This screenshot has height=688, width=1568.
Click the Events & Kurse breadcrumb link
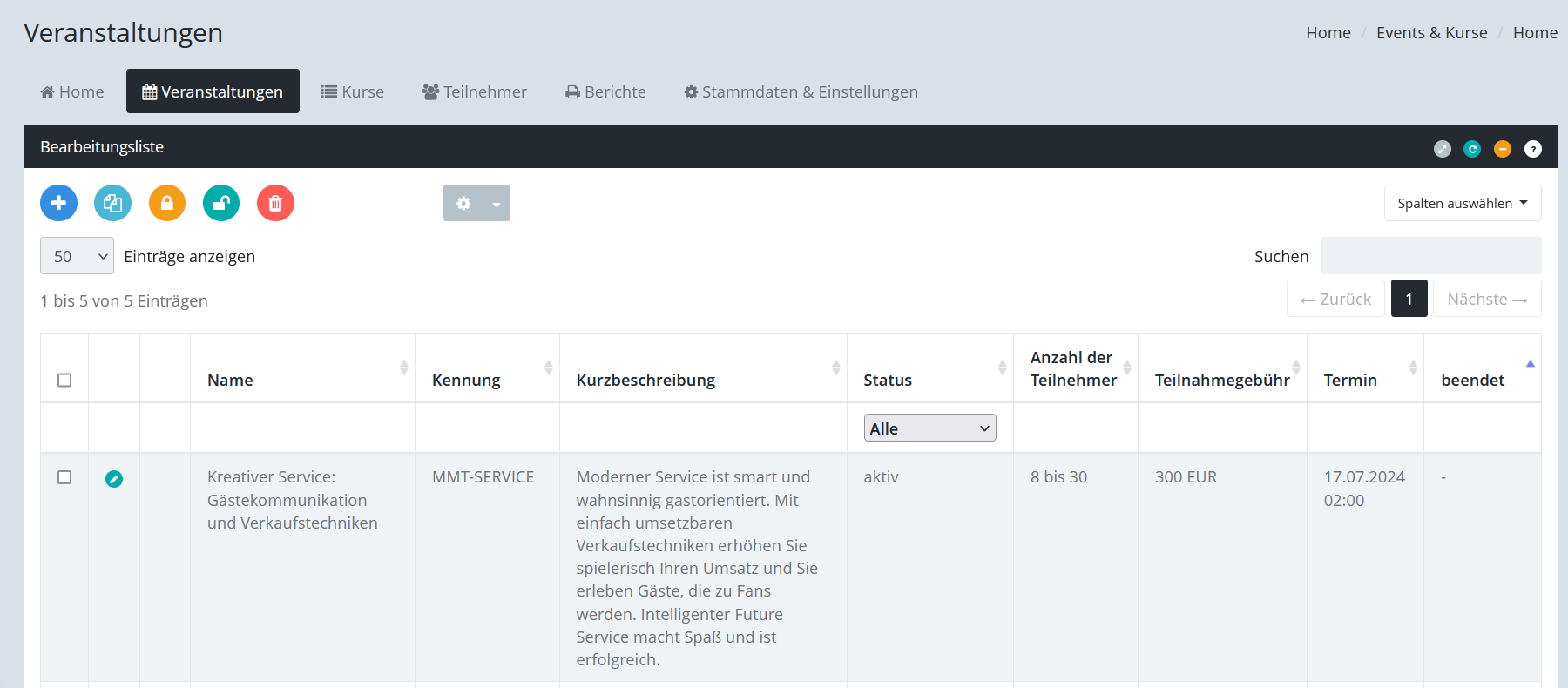1431,32
